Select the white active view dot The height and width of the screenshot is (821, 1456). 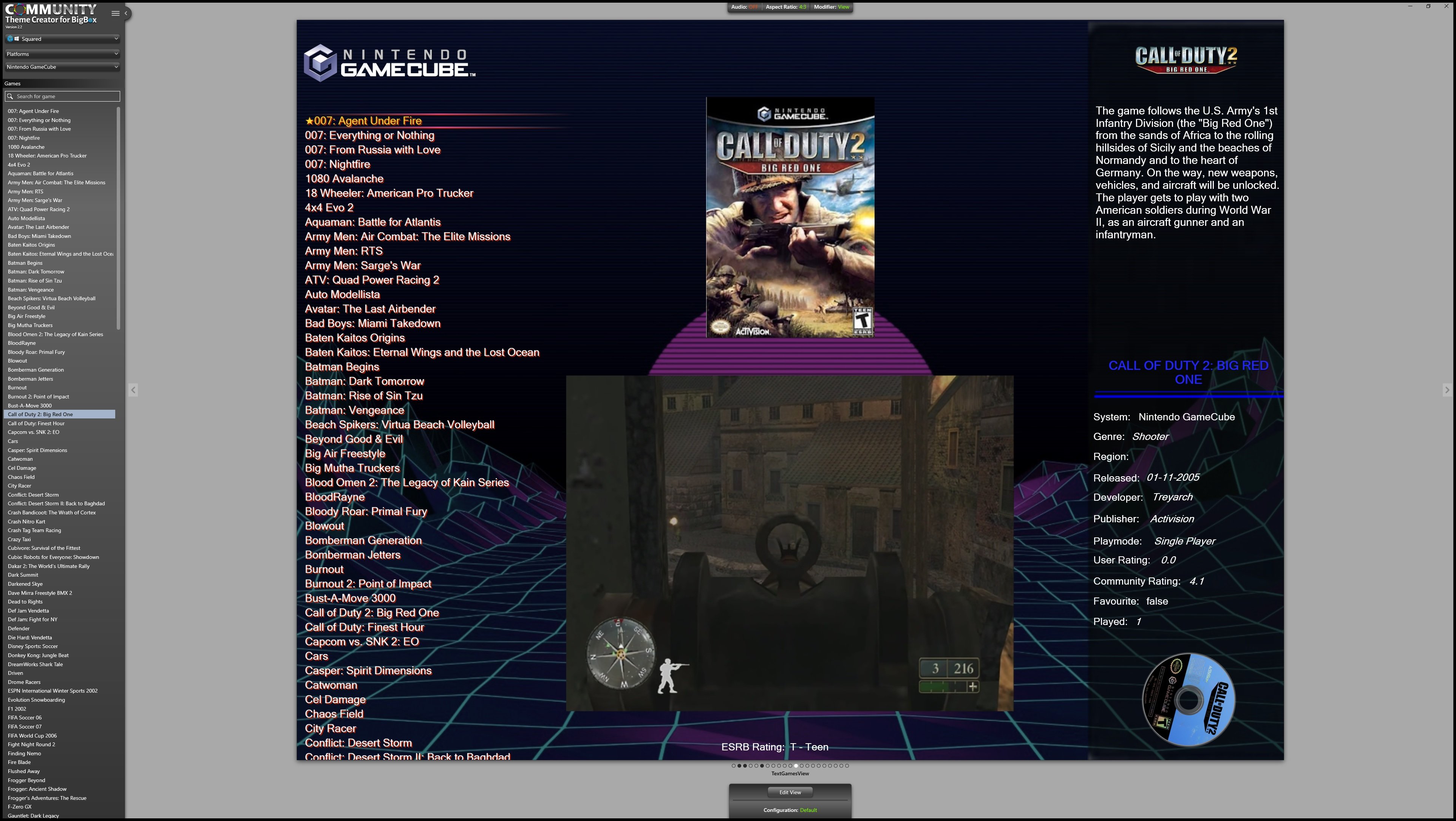[x=796, y=766]
